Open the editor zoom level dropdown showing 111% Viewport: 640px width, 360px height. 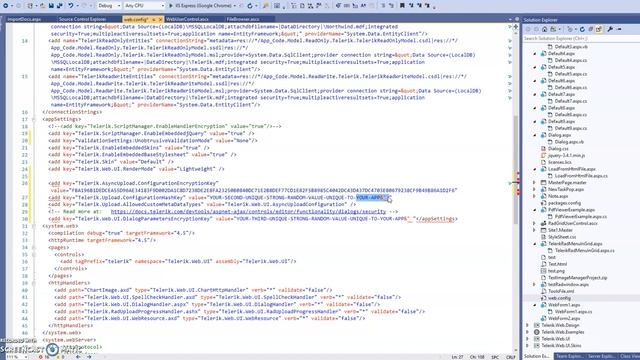tap(16, 357)
